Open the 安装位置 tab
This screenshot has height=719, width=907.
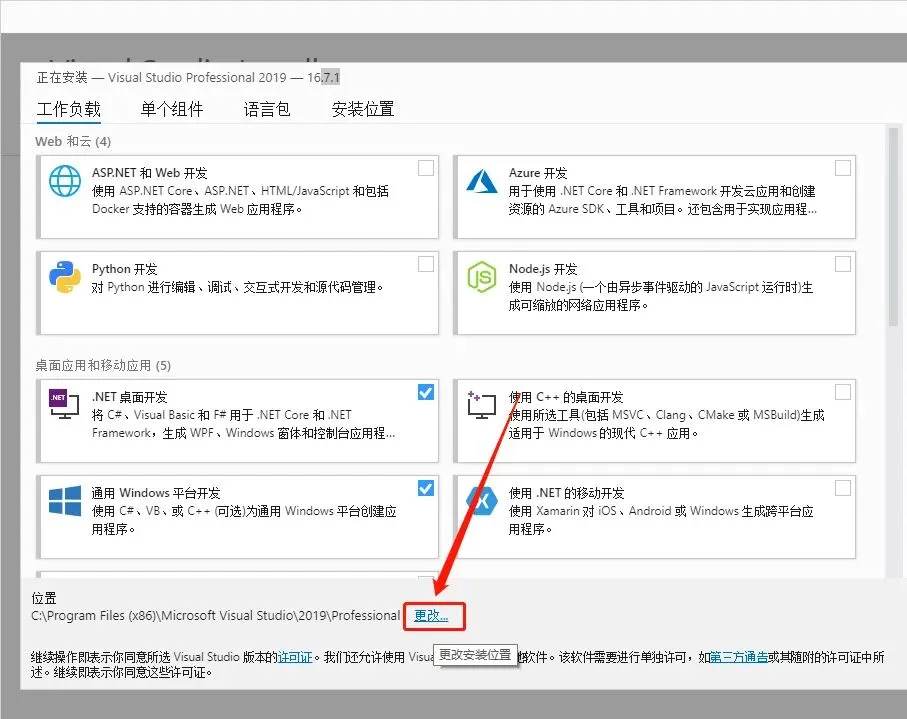363,109
